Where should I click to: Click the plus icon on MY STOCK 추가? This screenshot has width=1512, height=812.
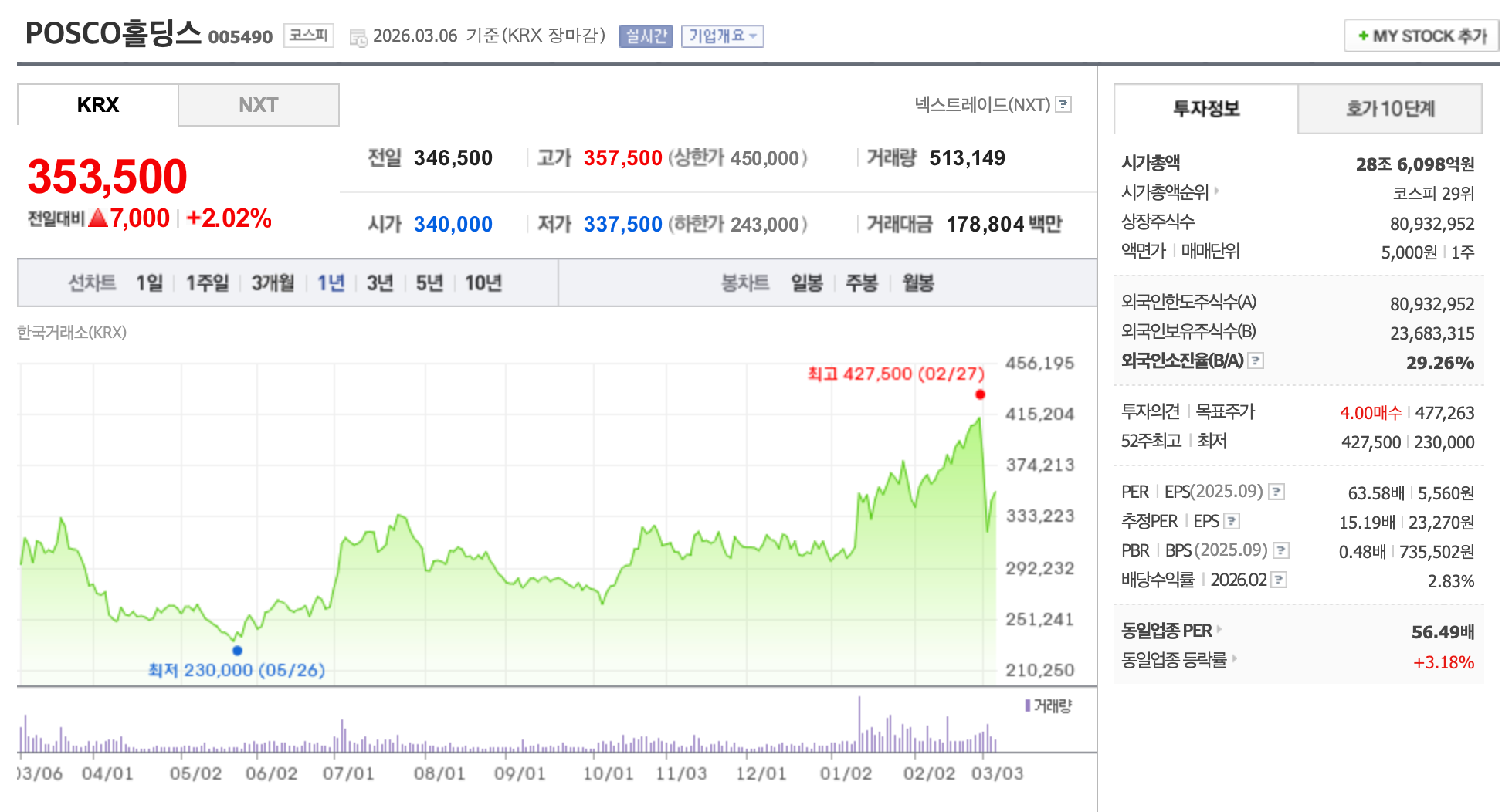1363,36
